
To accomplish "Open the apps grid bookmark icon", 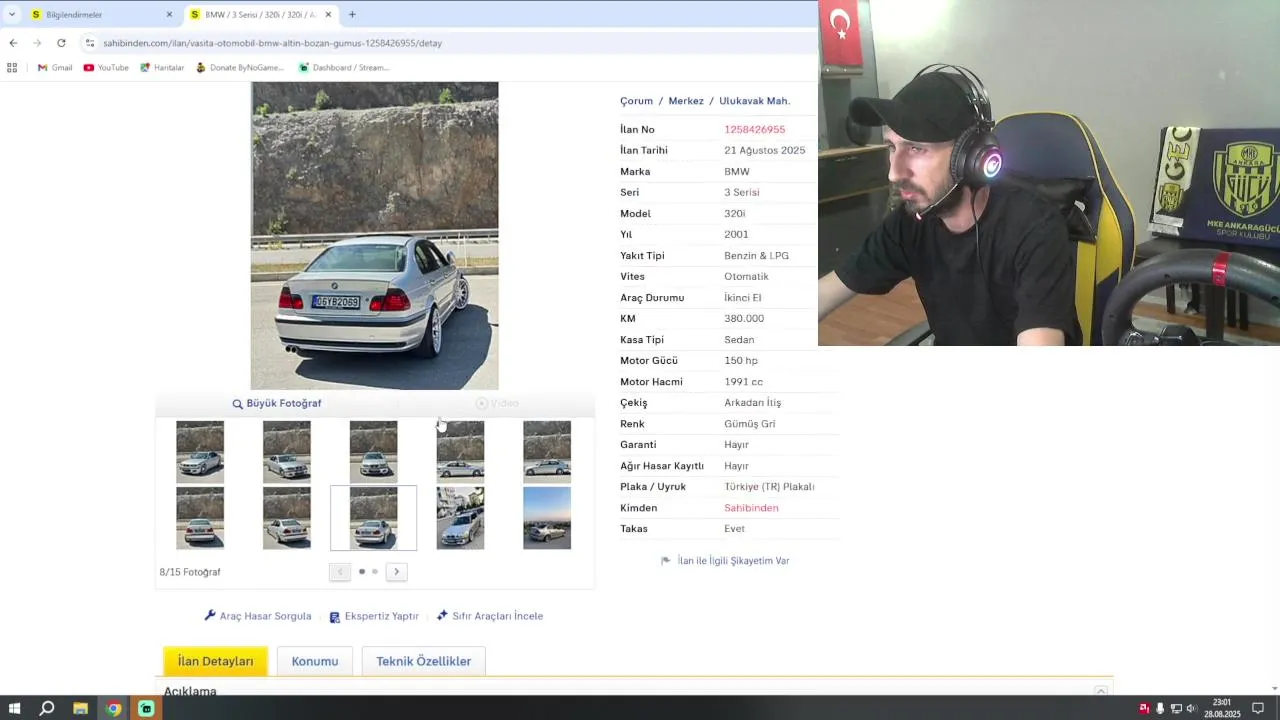I will [x=12, y=68].
